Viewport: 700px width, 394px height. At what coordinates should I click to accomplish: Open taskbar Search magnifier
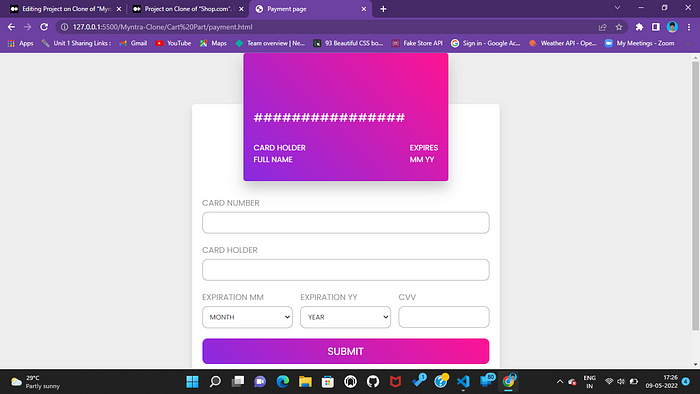pos(215,382)
